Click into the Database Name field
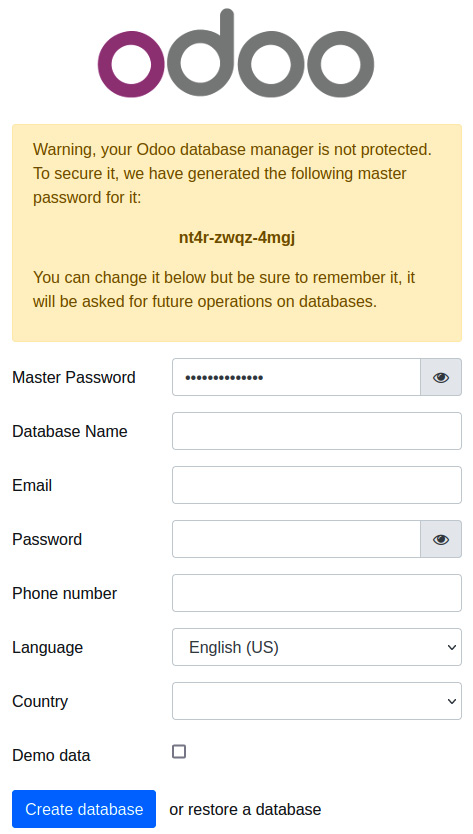The width and height of the screenshot is (473, 834). click(317, 431)
